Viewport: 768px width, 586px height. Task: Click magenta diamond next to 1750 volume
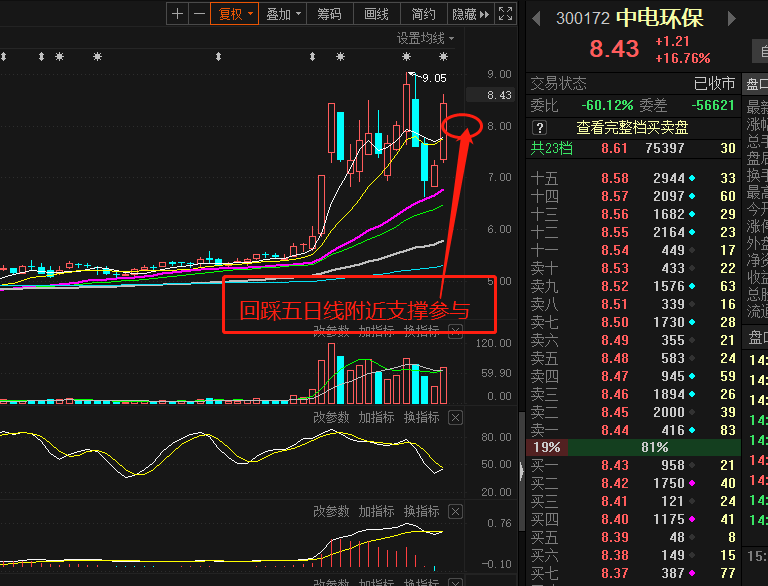tap(692, 484)
